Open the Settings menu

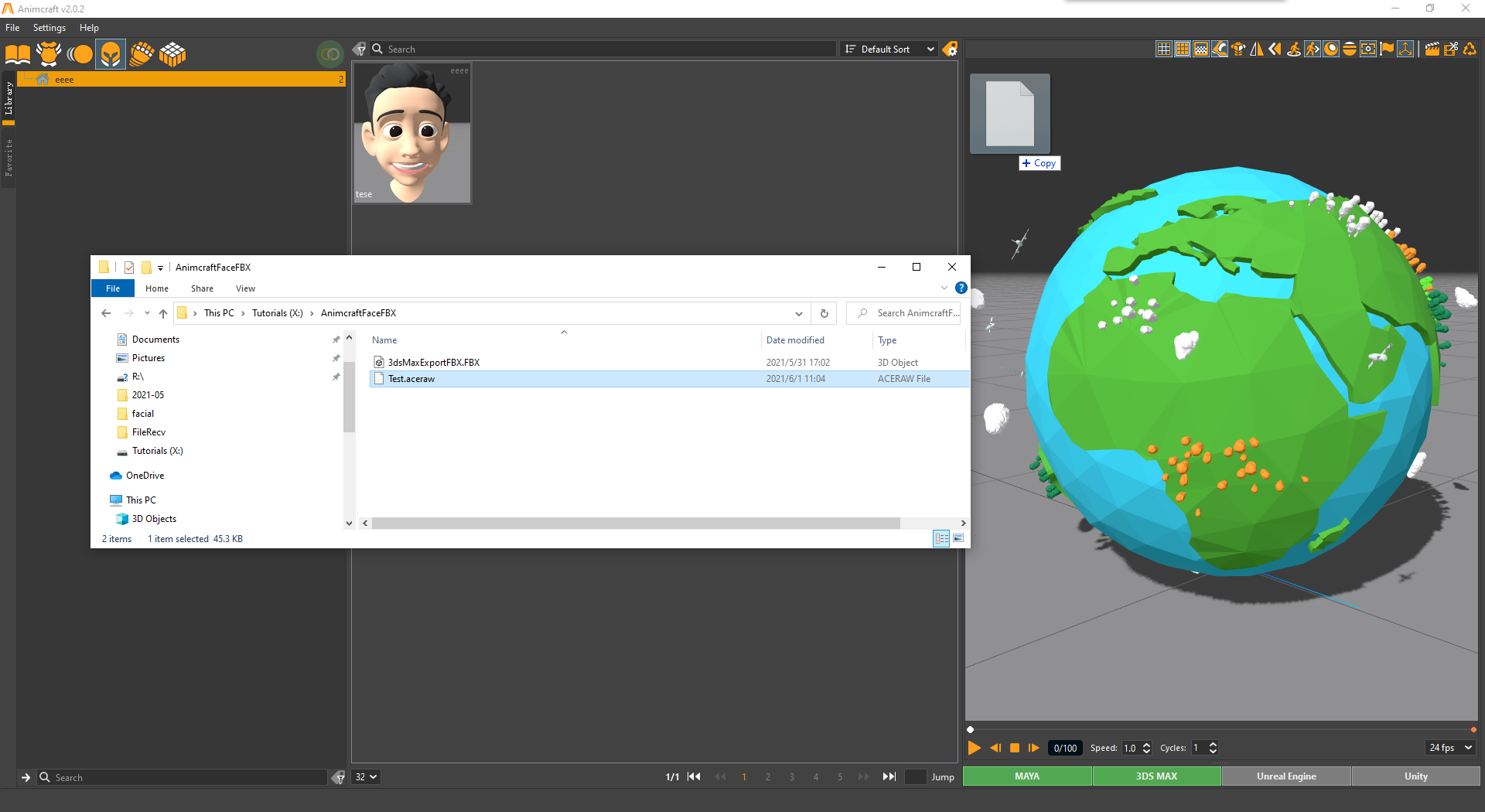(49, 28)
